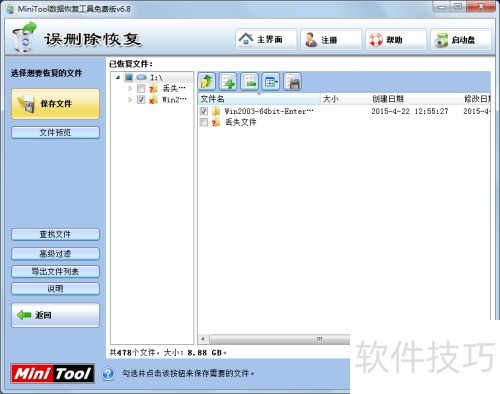
Task: Sort by the 大小 size column header
Action: tap(344, 99)
